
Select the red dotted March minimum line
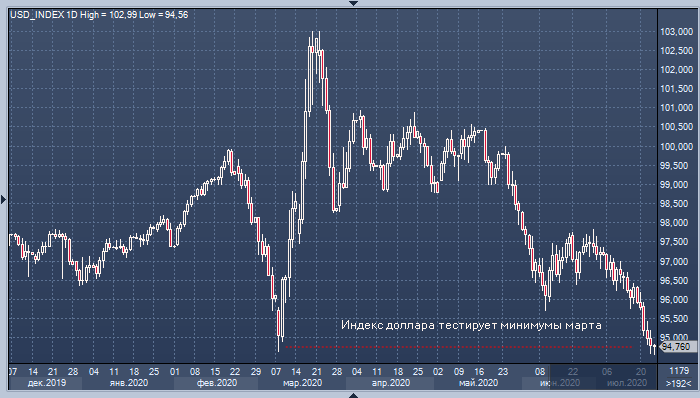coord(458,347)
